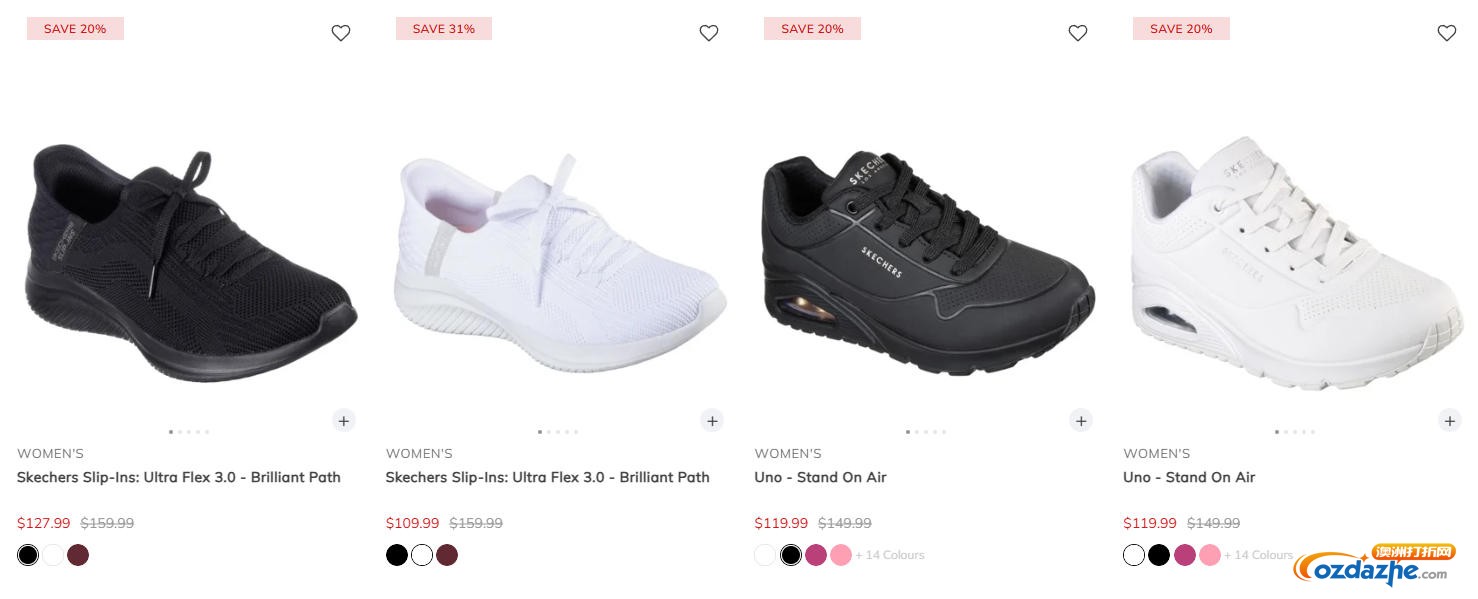
Task: Click the plus button on the black Ultra Flex shoe
Action: [x=344, y=420]
